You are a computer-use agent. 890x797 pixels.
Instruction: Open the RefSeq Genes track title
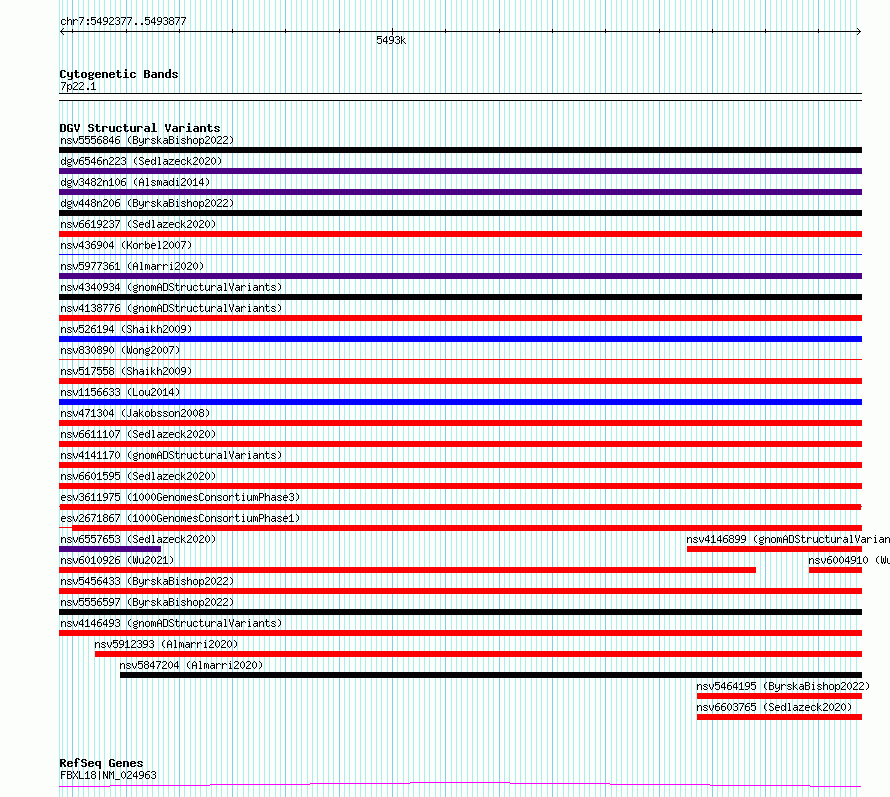101,763
